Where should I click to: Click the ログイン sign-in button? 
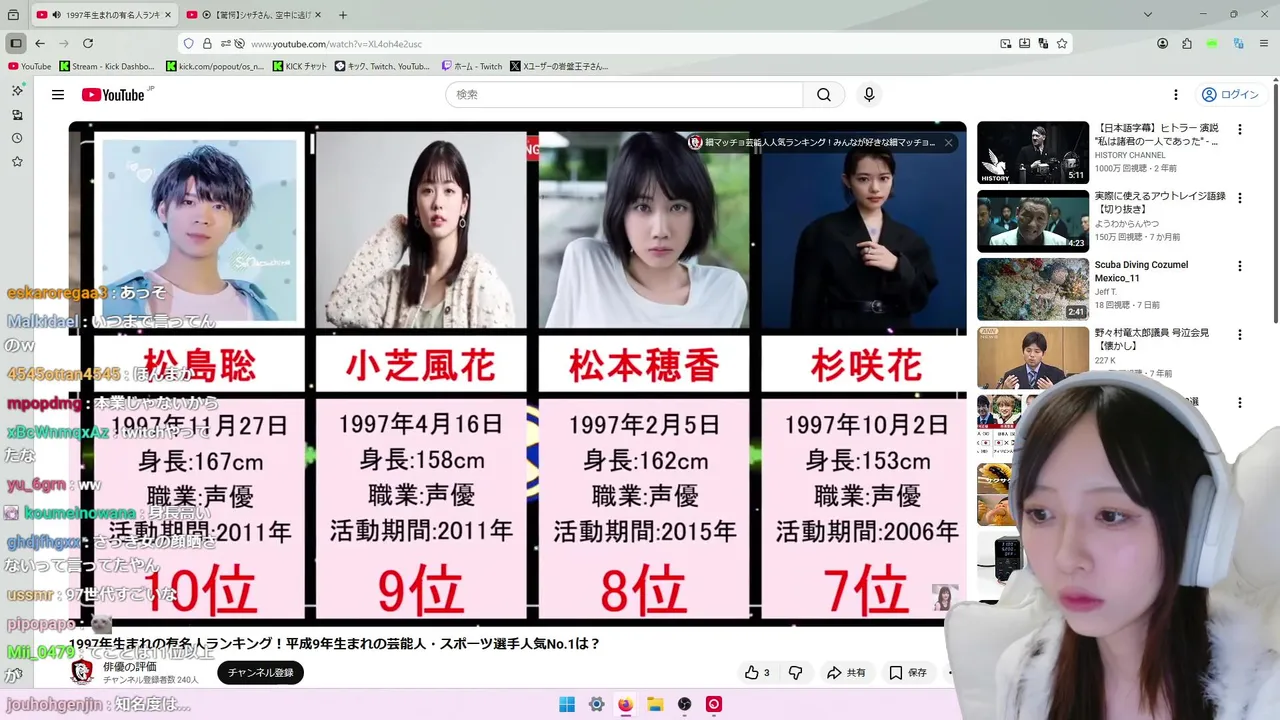pos(1230,95)
